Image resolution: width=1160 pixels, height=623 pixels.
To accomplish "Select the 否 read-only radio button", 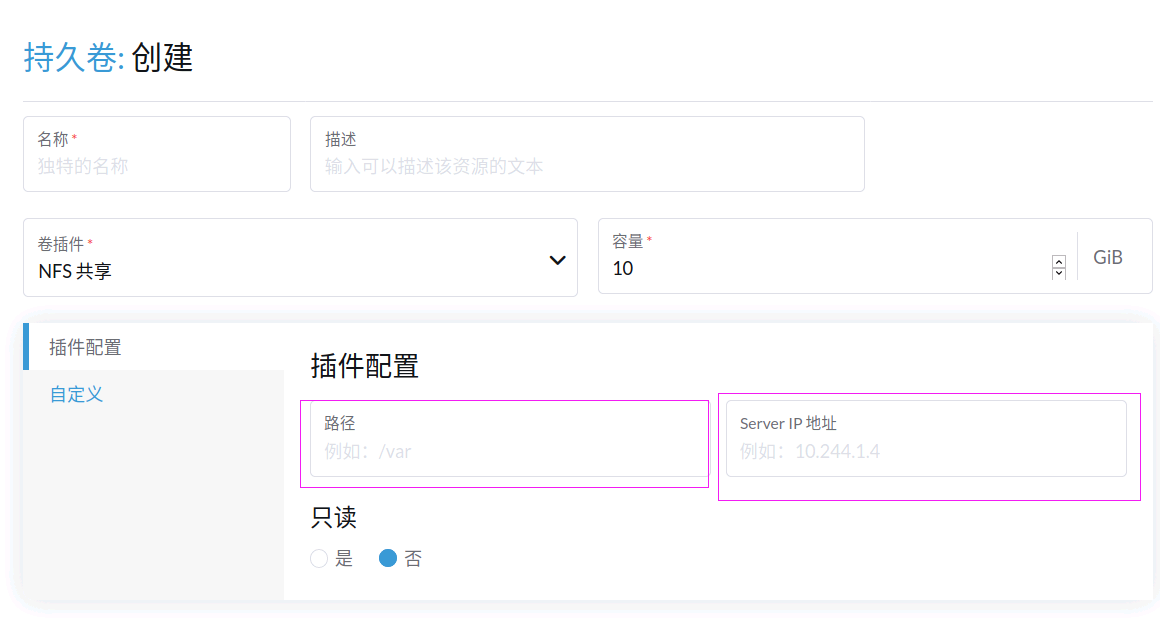I will point(388,559).
